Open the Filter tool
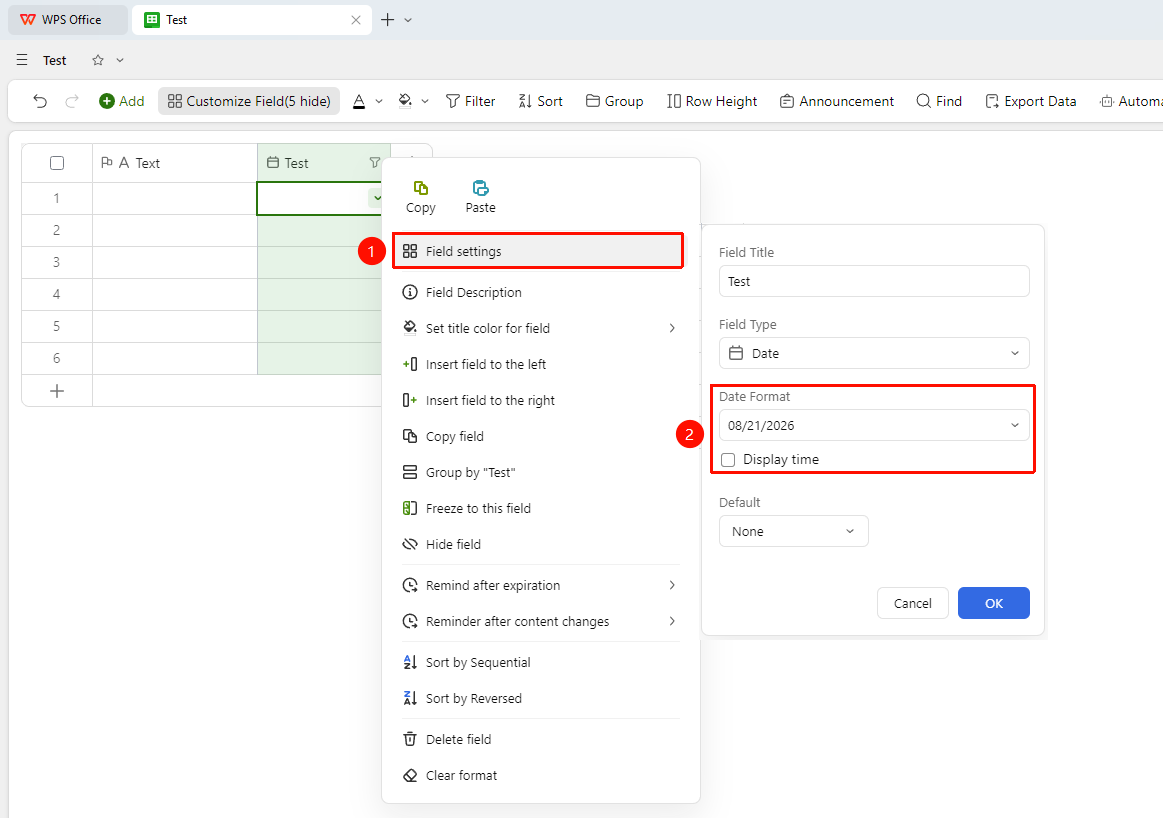The height and width of the screenshot is (818, 1163). (470, 102)
